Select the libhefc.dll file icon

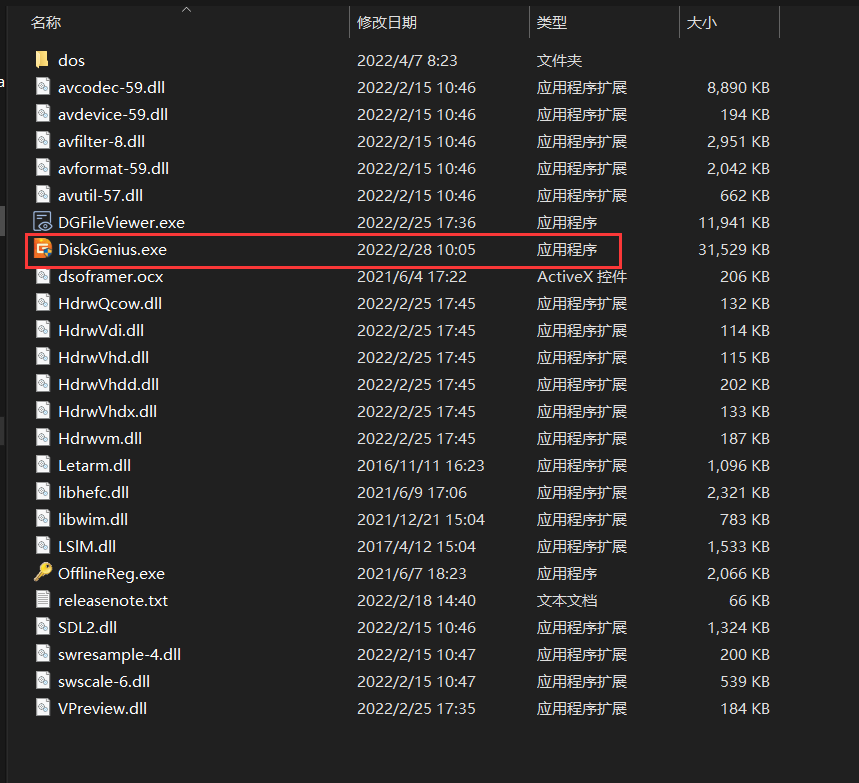pyautogui.click(x=43, y=491)
